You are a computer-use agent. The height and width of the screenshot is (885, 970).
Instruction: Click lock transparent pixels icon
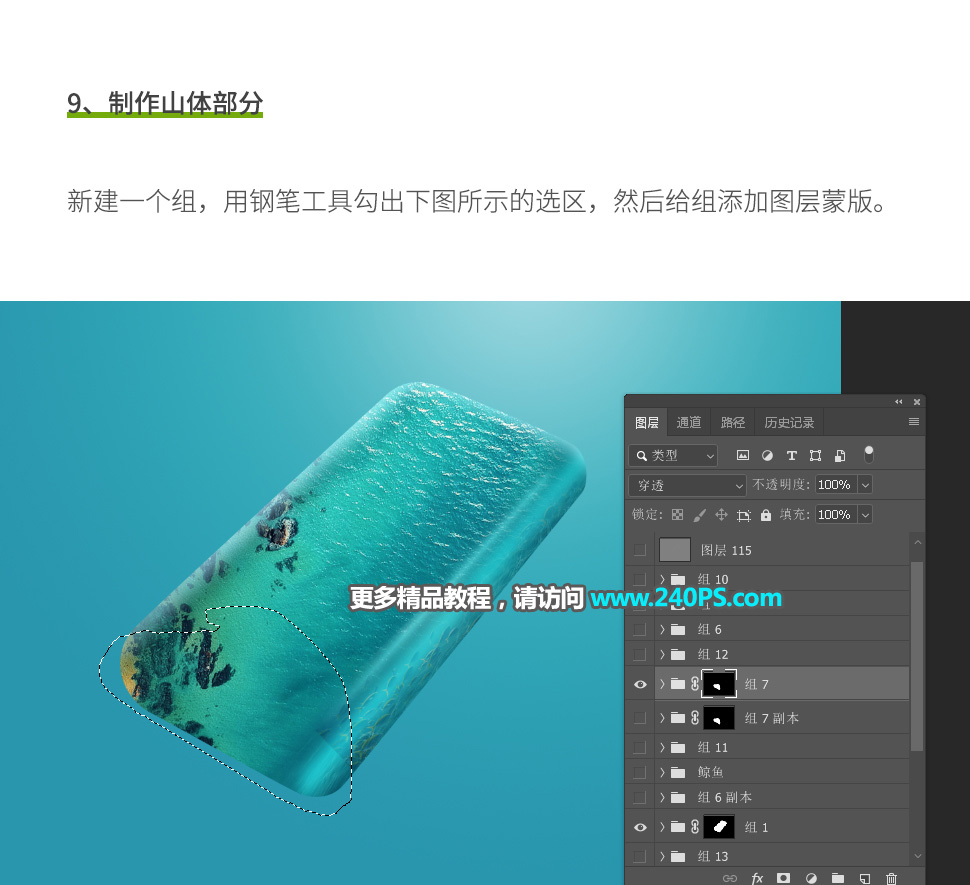coord(677,515)
